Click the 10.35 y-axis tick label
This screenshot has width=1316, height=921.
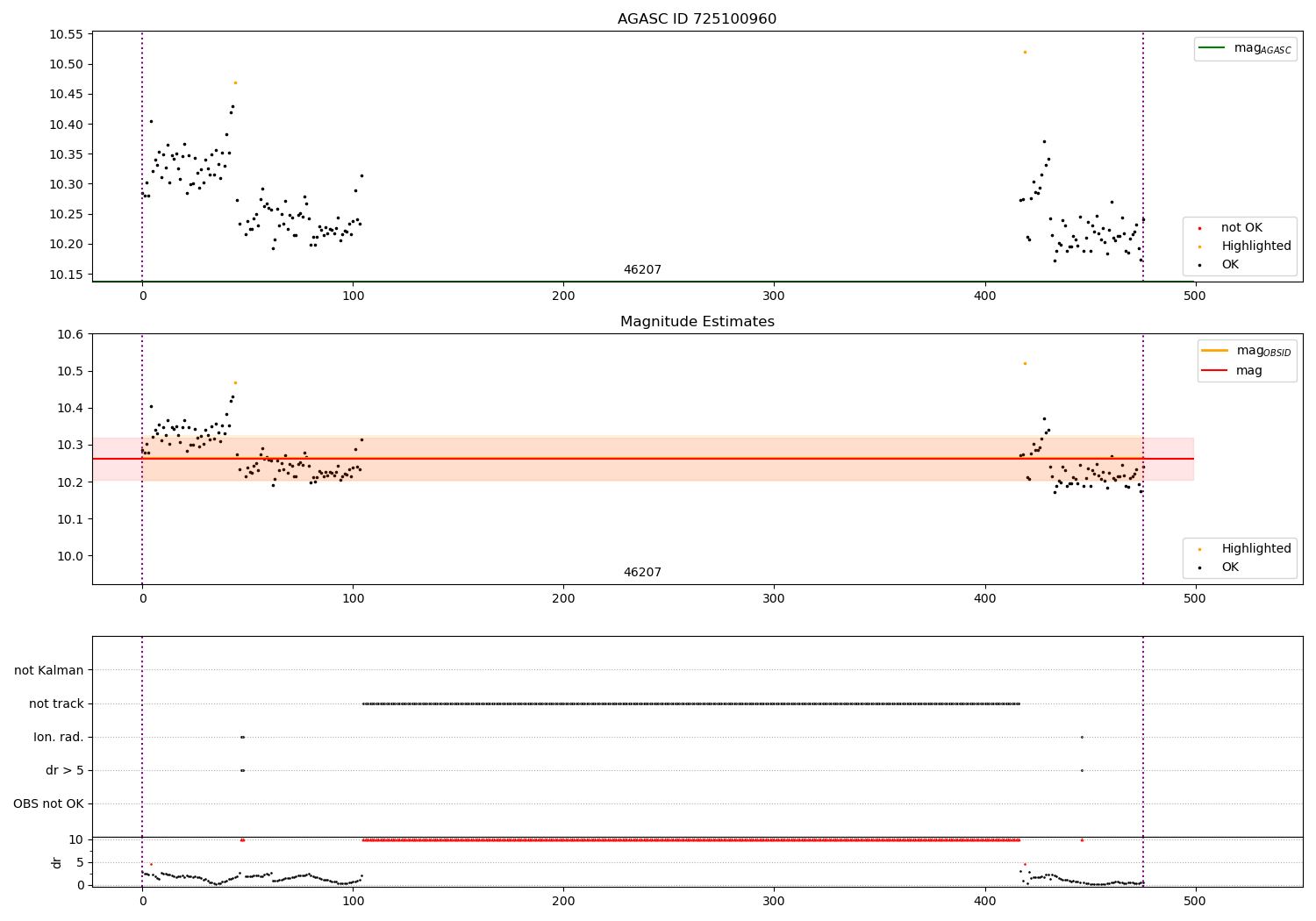coord(66,154)
